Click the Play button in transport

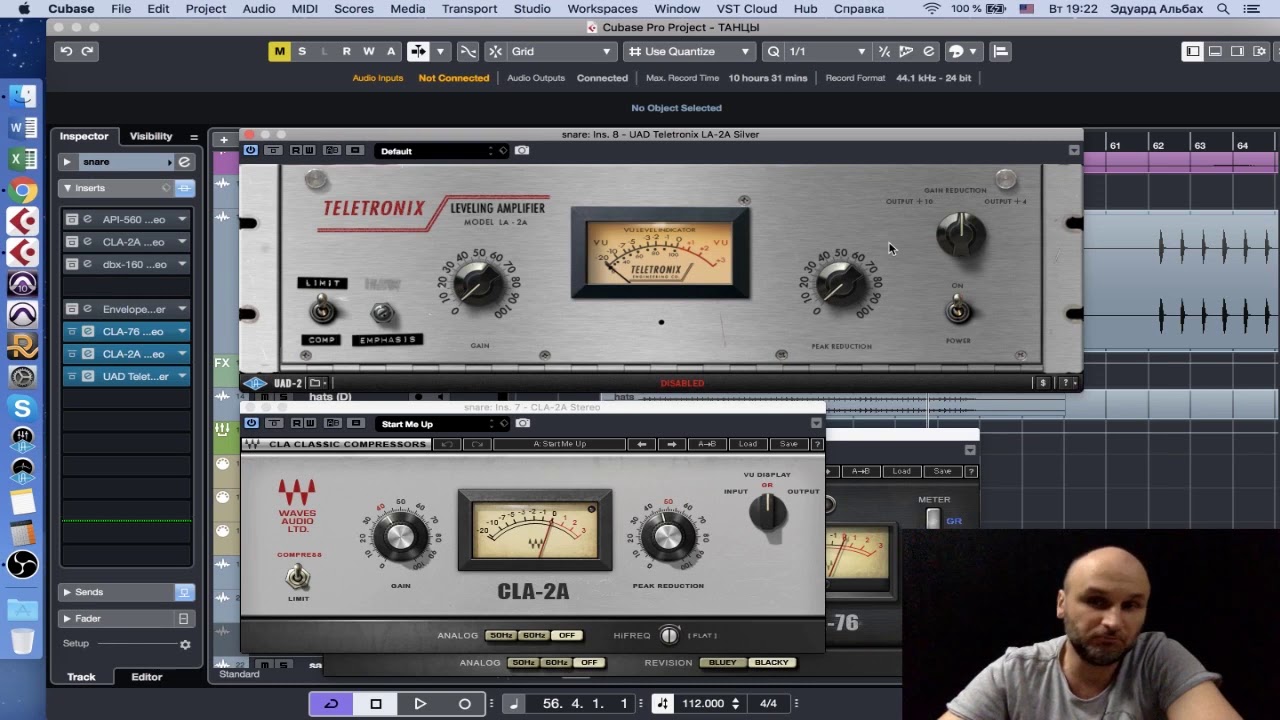[x=420, y=704]
